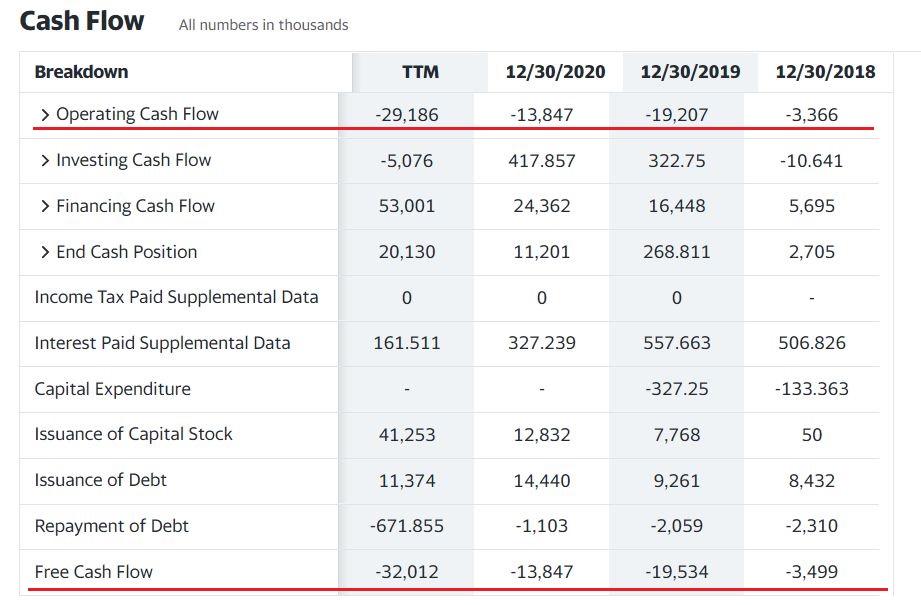
Task: Select the TTM column header
Action: click(x=420, y=72)
